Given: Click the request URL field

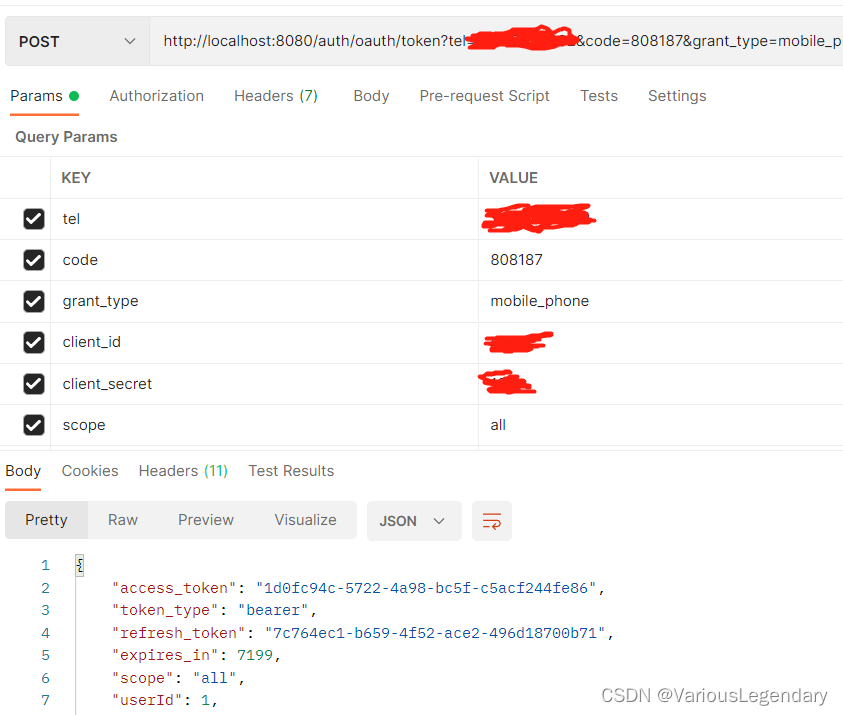Looking at the screenshot, I should tap(496, 41).
